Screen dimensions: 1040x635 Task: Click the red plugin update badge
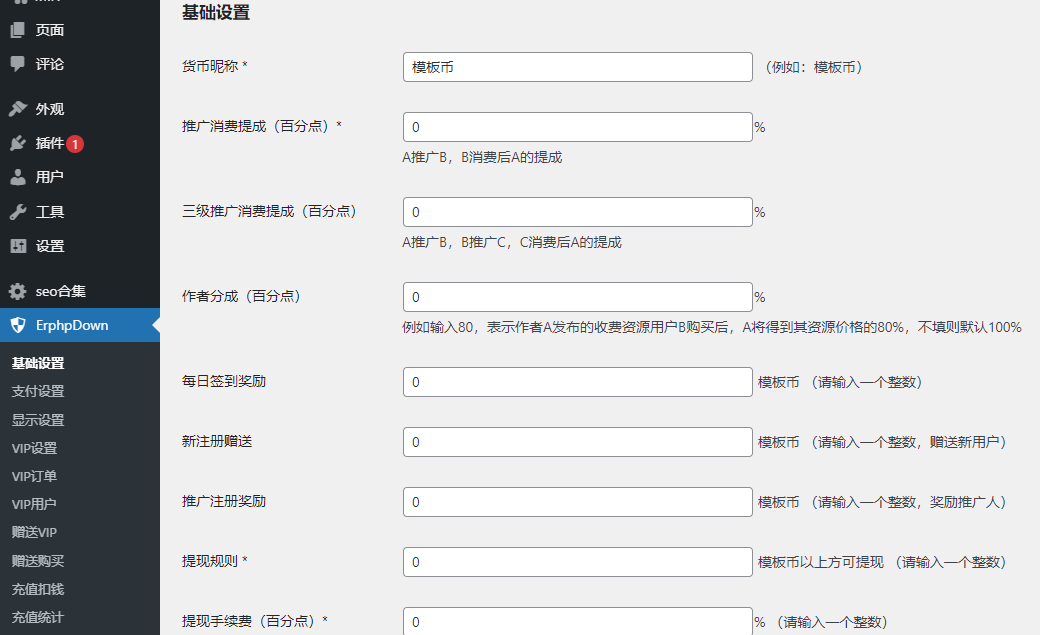75,144
